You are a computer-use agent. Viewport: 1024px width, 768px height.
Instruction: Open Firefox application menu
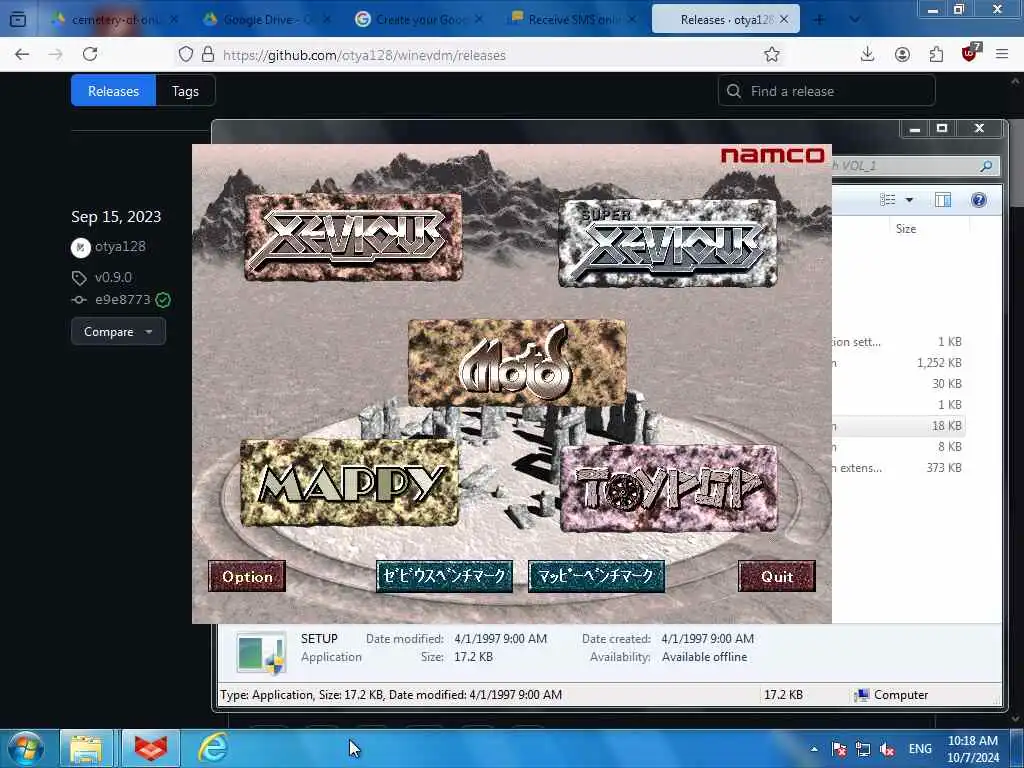[x=1002, y=54]
